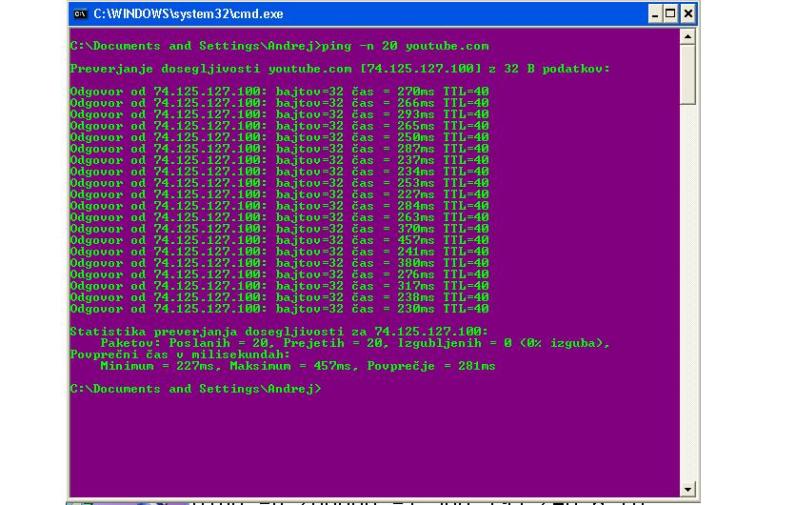Image resolution: width=800 pixels, height=505 pixels.
Task: Click the reply line showing 457ms
Action: (x=280, y=240)
